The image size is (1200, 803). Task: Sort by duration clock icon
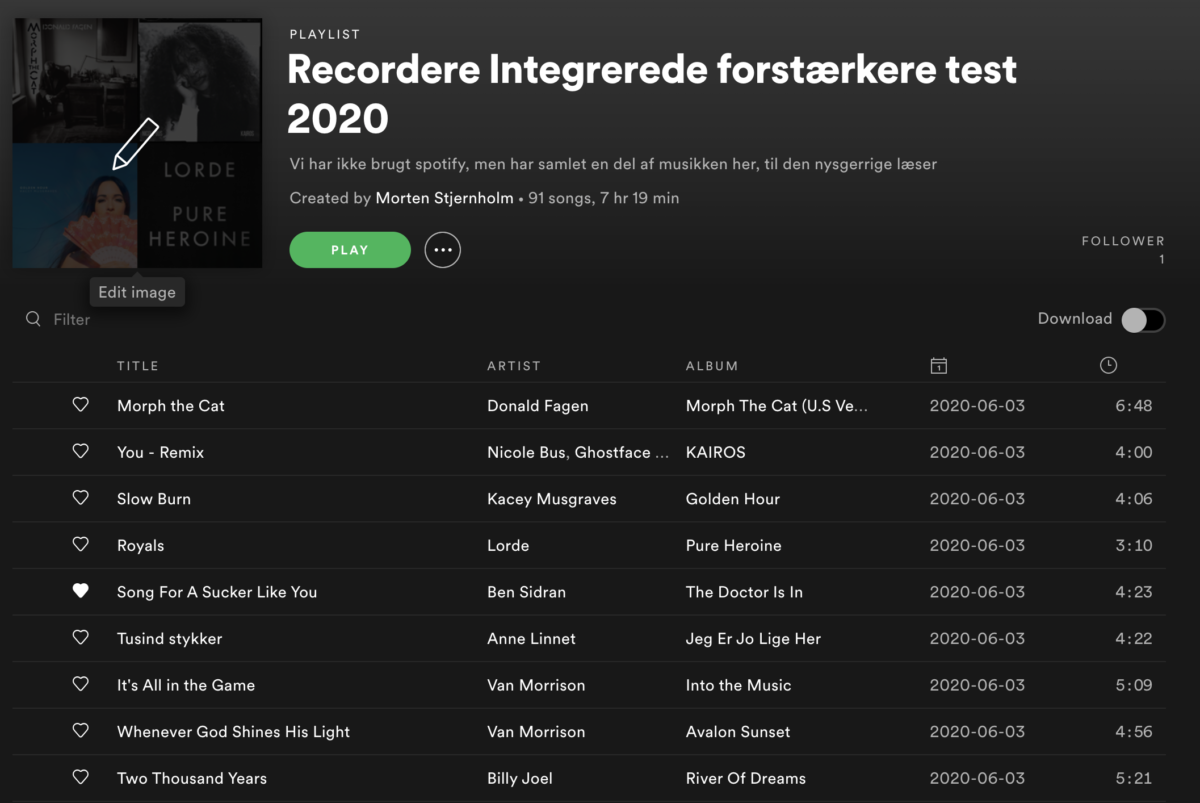tap(1108, 366)
